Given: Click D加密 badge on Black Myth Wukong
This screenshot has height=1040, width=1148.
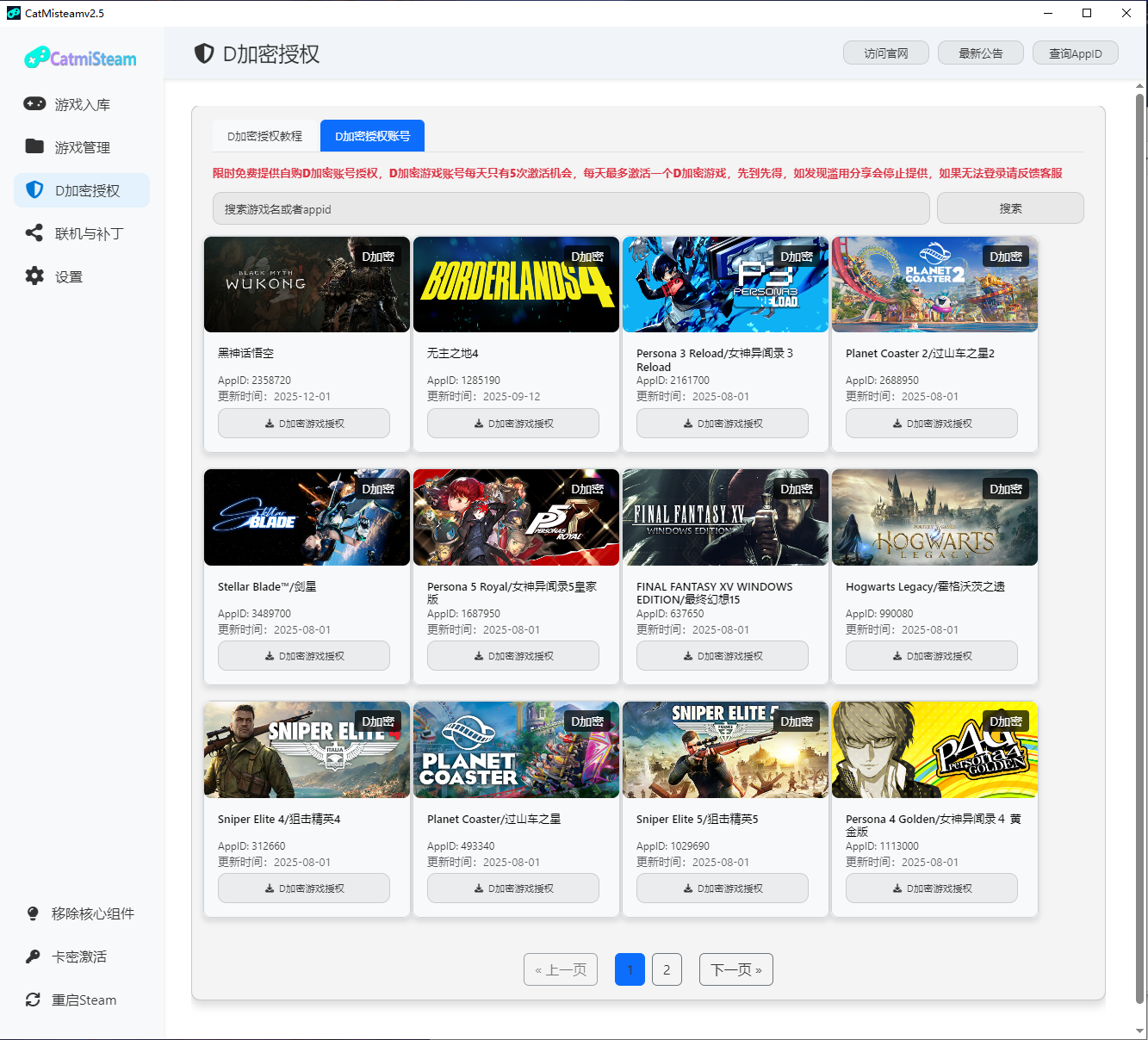Looking at the screenshot, I should click(378, 257).
